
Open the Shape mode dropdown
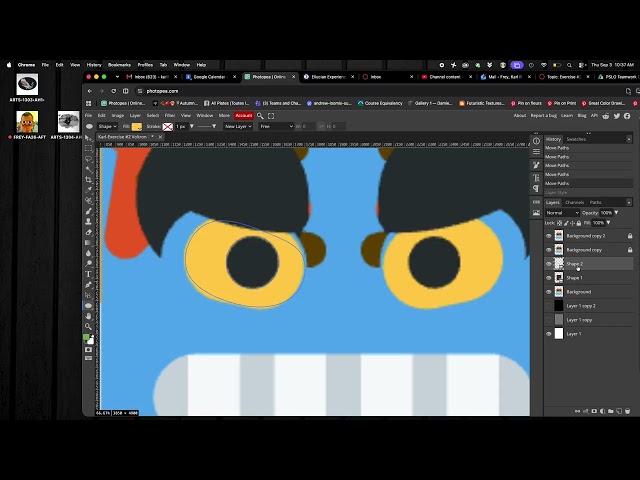point(107,127)
